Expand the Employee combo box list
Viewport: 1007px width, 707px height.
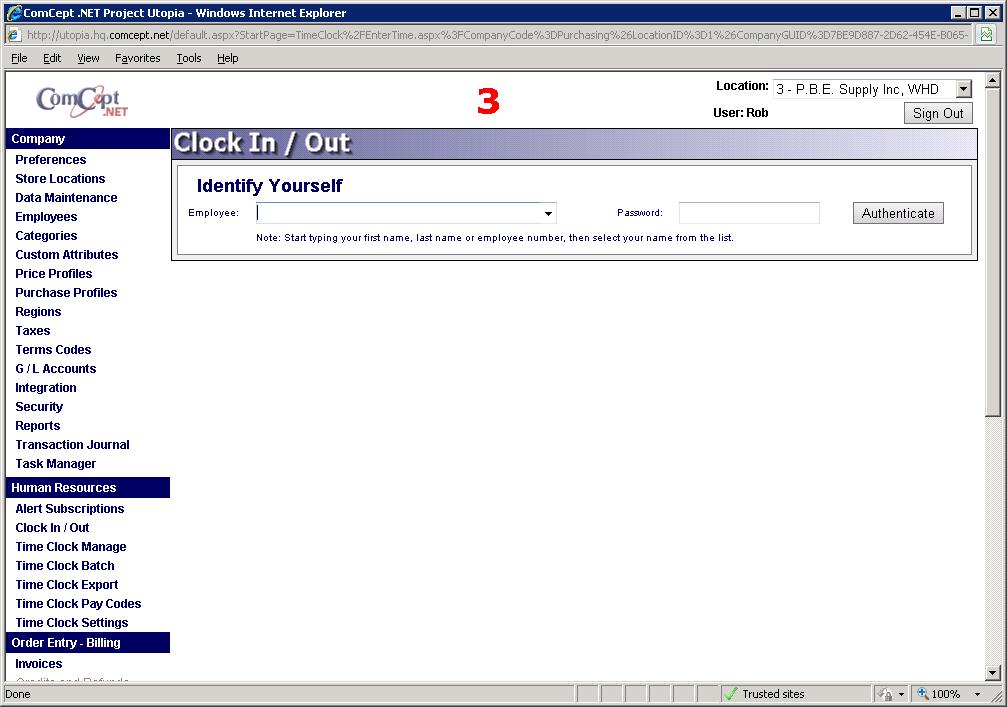tap(548, 213)
